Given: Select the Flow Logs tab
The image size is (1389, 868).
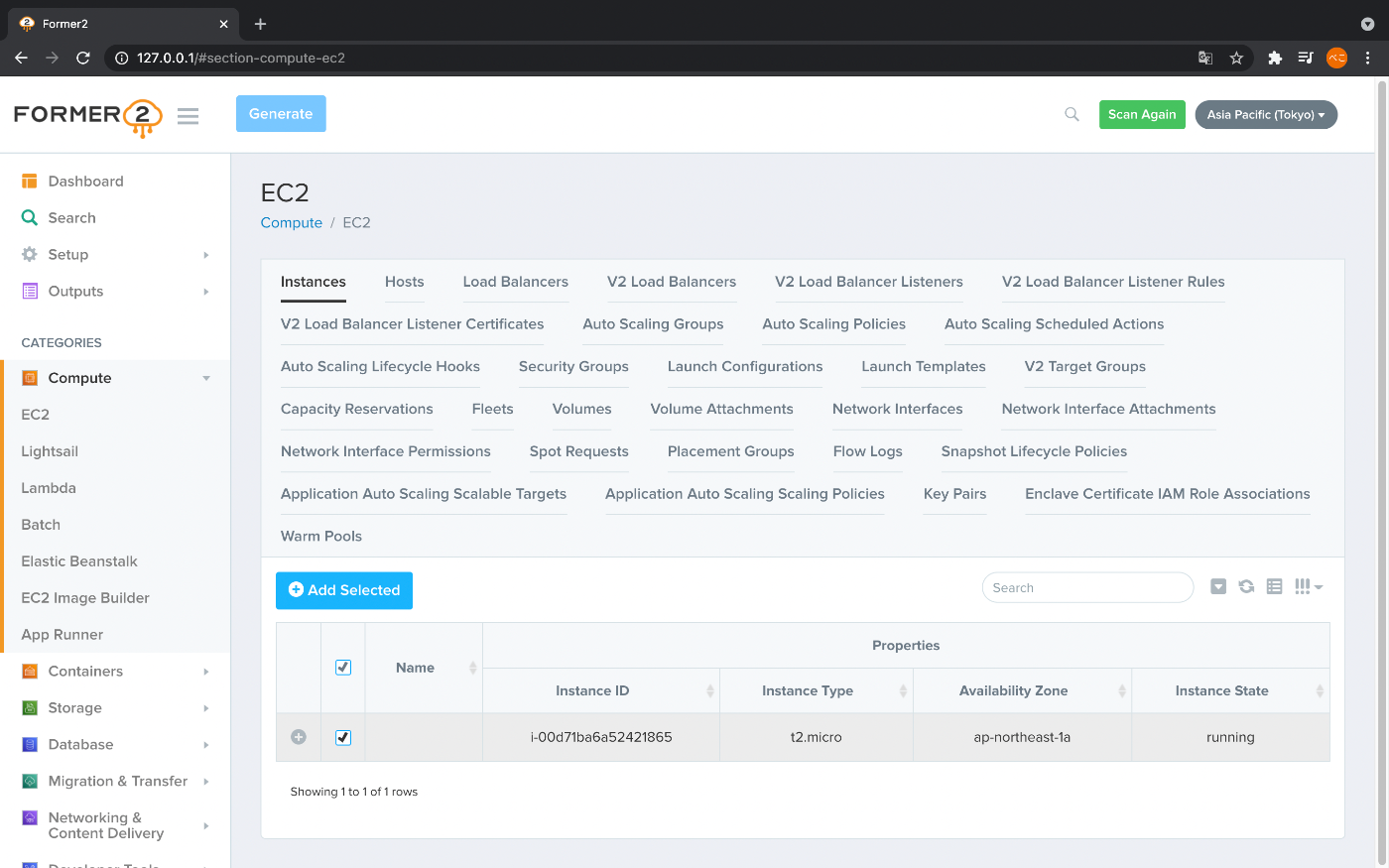Looking at the screenshot, I should [x=868, y=451].
